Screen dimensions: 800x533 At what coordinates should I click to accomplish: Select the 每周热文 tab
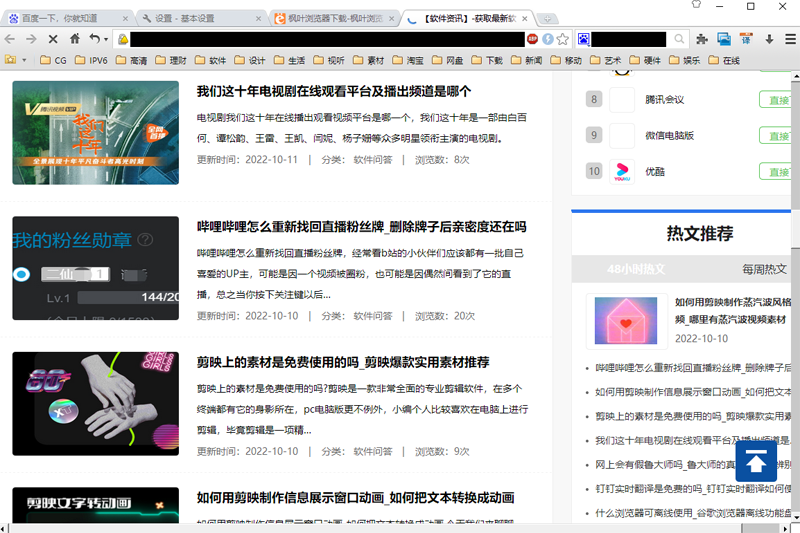764,269
